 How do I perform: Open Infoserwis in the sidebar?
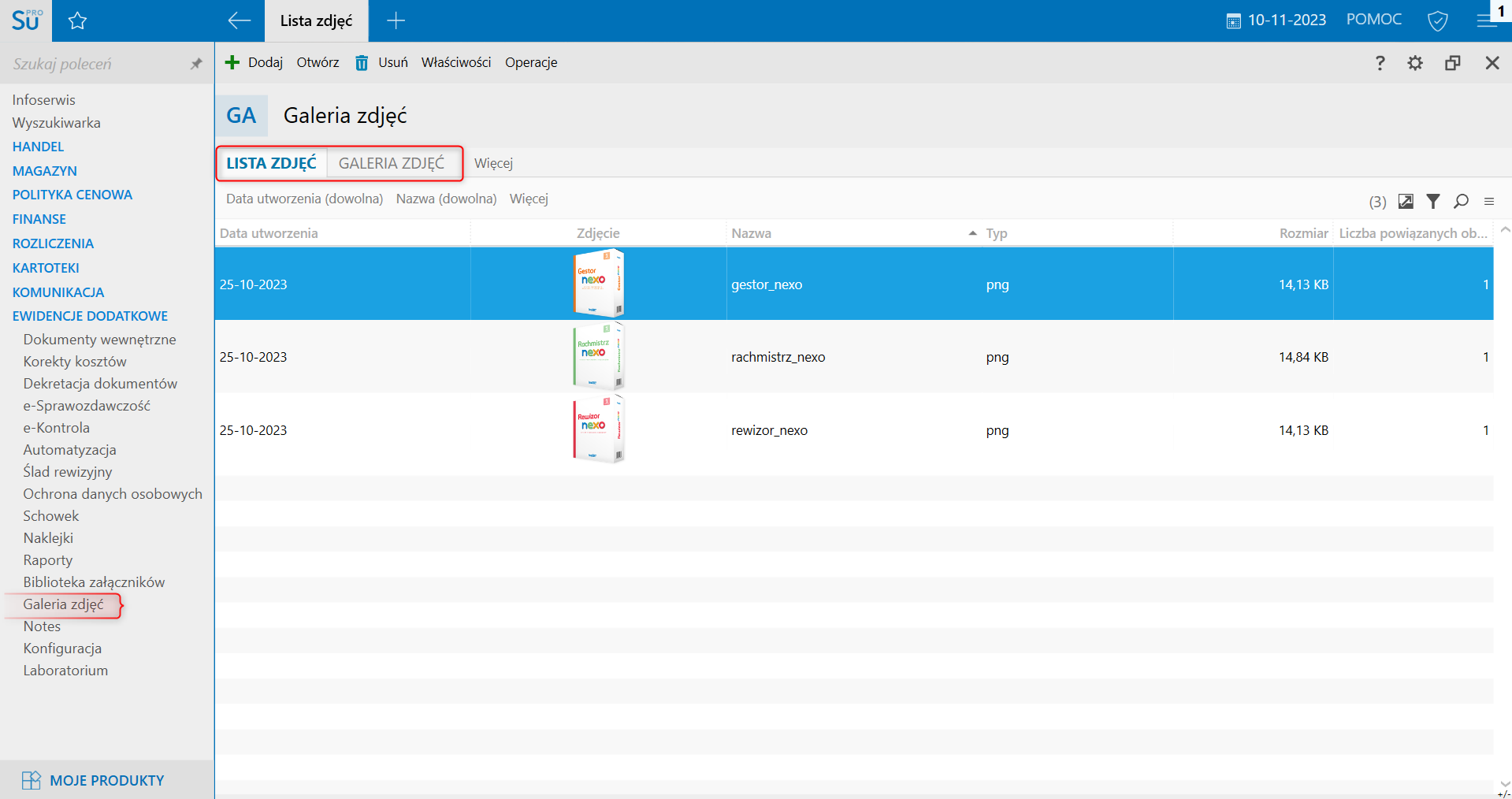pos(43,100)
